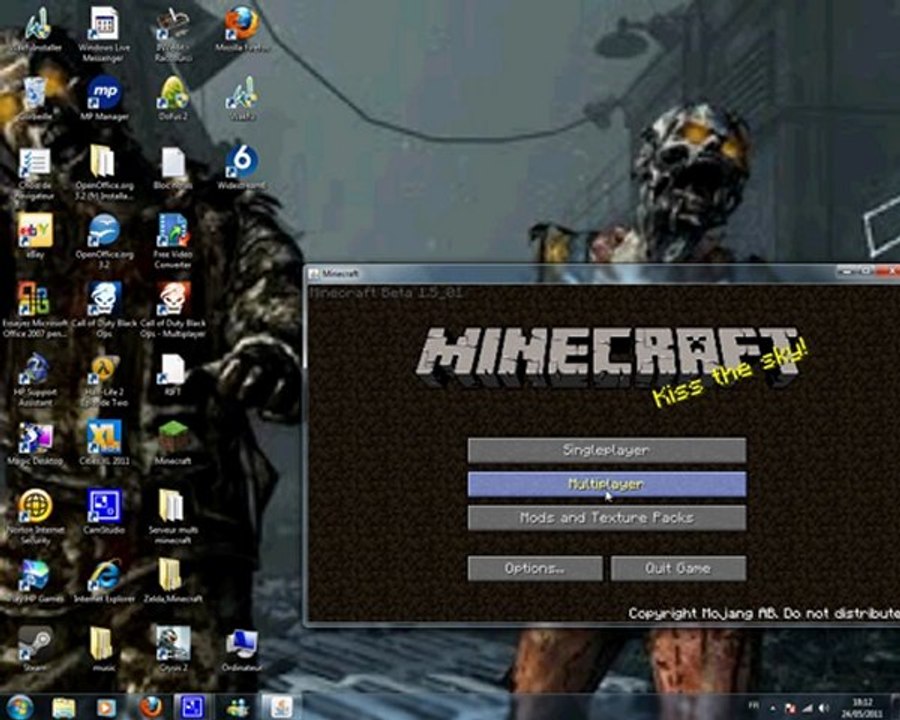Open the RIFT desktop shortcut

173,374
